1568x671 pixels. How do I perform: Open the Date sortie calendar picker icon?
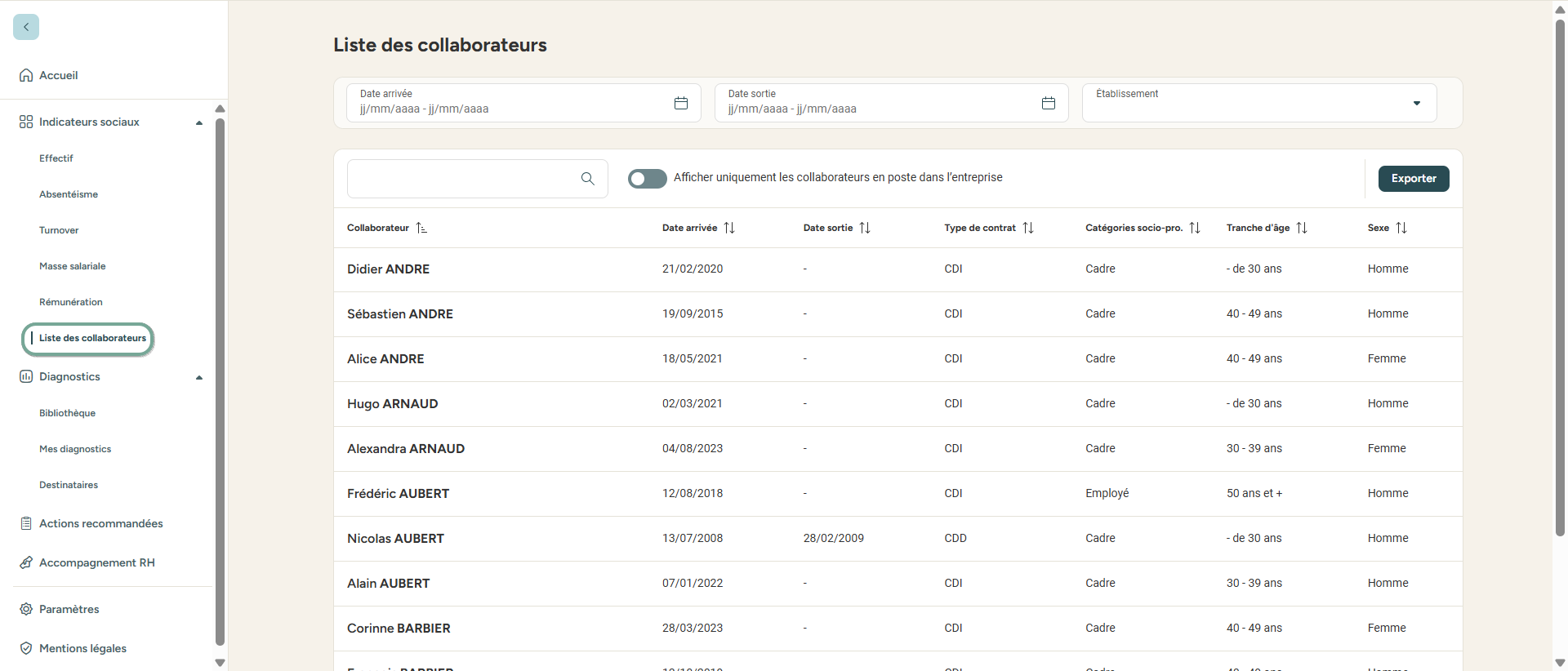[1048, 103]
